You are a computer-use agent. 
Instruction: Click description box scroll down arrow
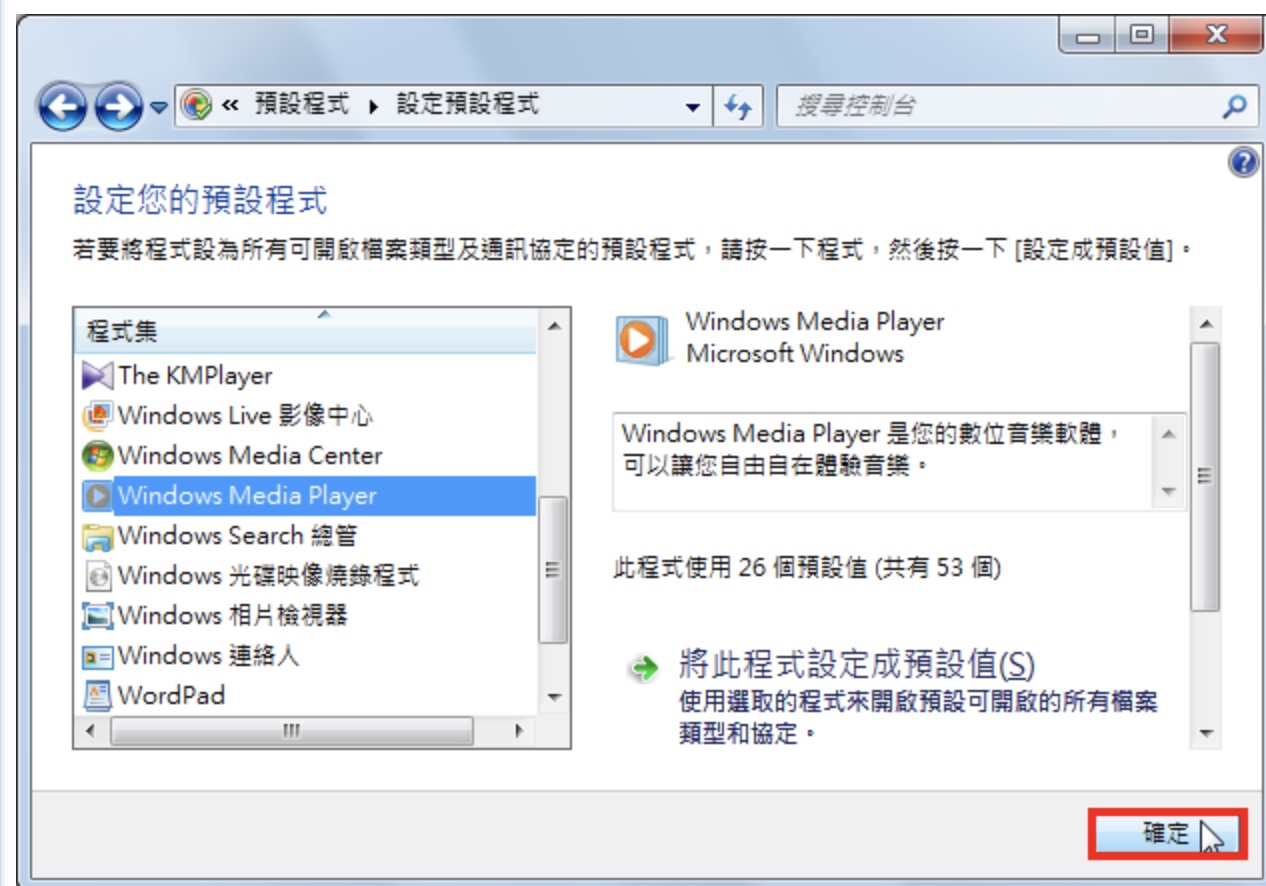click(x=1168, y=492)
